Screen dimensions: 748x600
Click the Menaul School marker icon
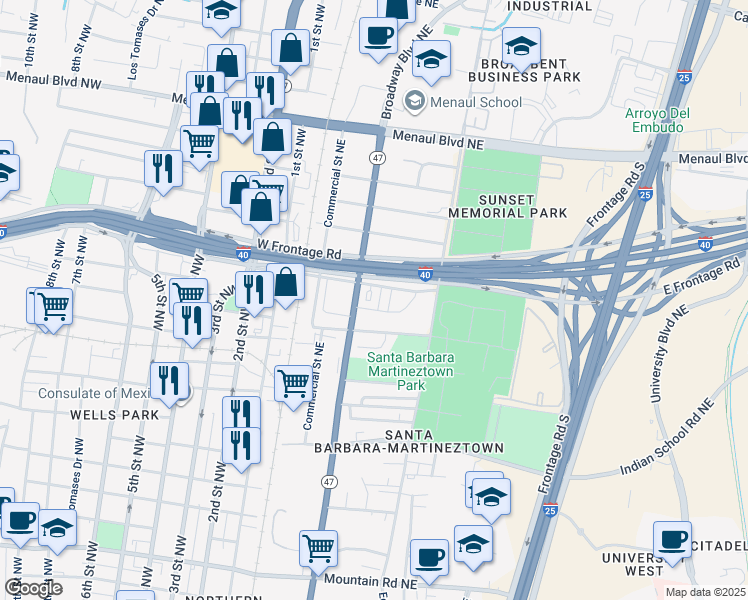pyautogui.click(x=414, y=102)
